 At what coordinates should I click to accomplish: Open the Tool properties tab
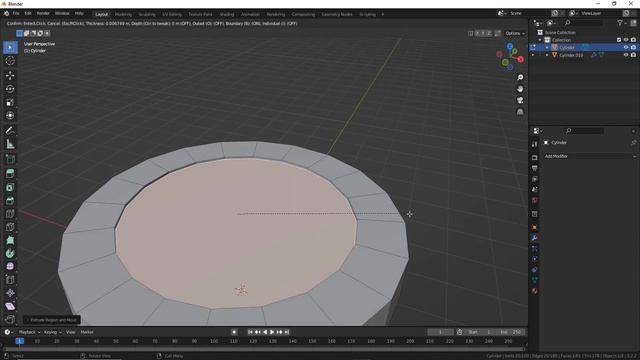pyautogui.click(x=535, y=144)
